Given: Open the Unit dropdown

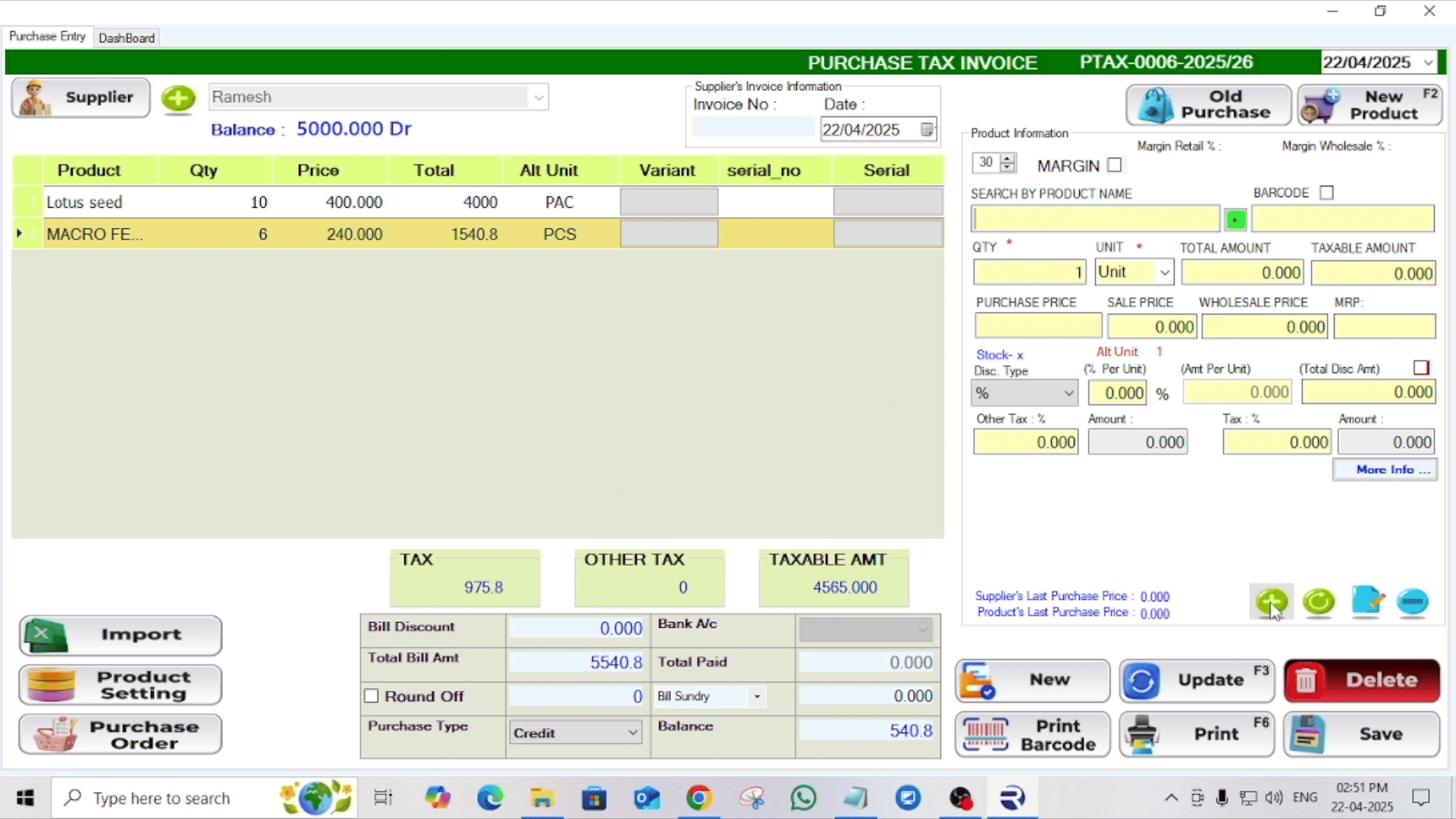Looking at the screenshot, I should (x=1164, y=272).
